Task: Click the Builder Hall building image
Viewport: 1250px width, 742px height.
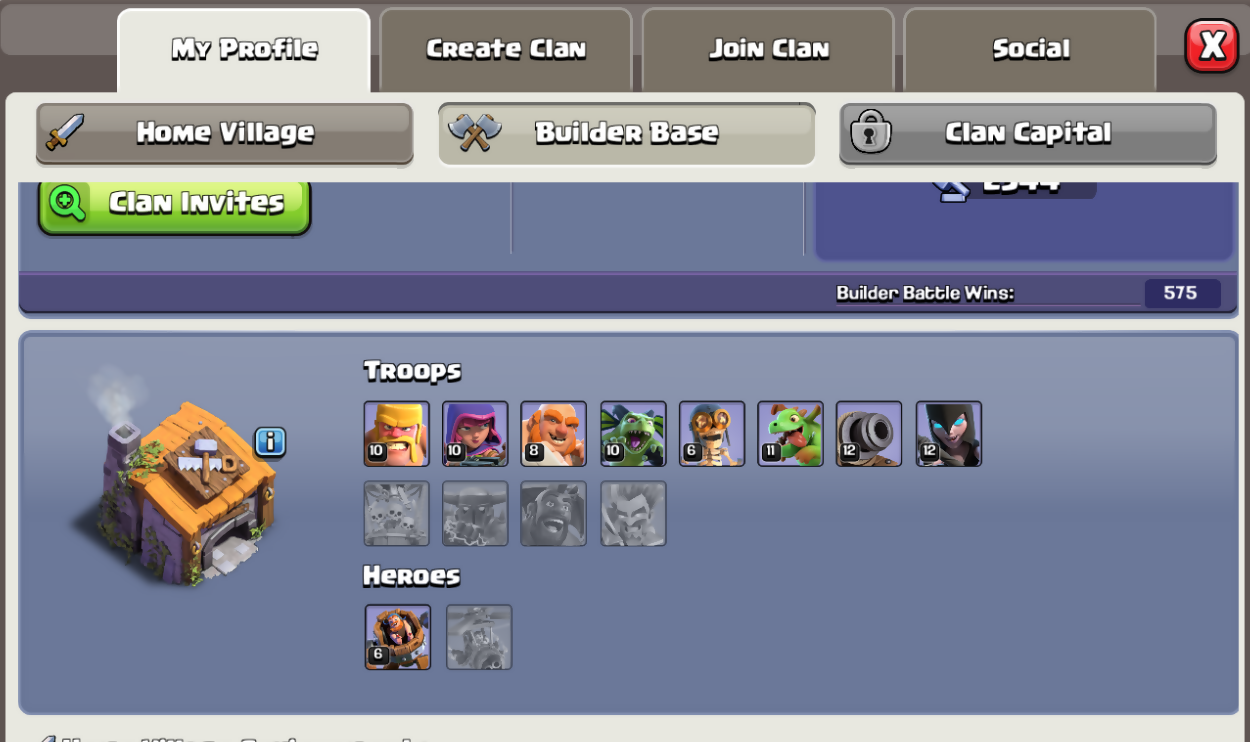Action: [x=175, y=482]
